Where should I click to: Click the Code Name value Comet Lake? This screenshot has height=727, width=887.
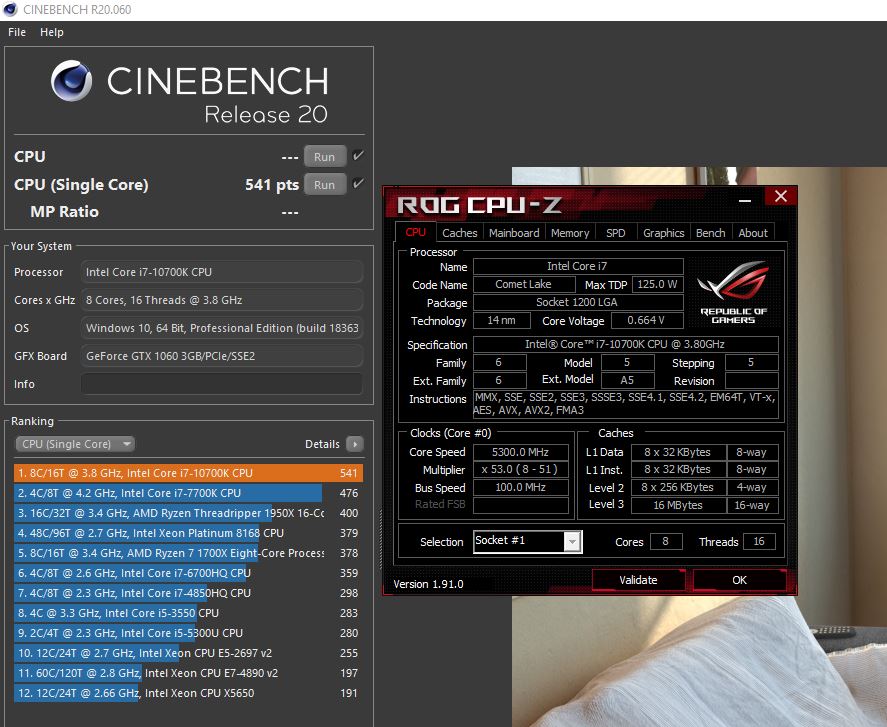524,284
